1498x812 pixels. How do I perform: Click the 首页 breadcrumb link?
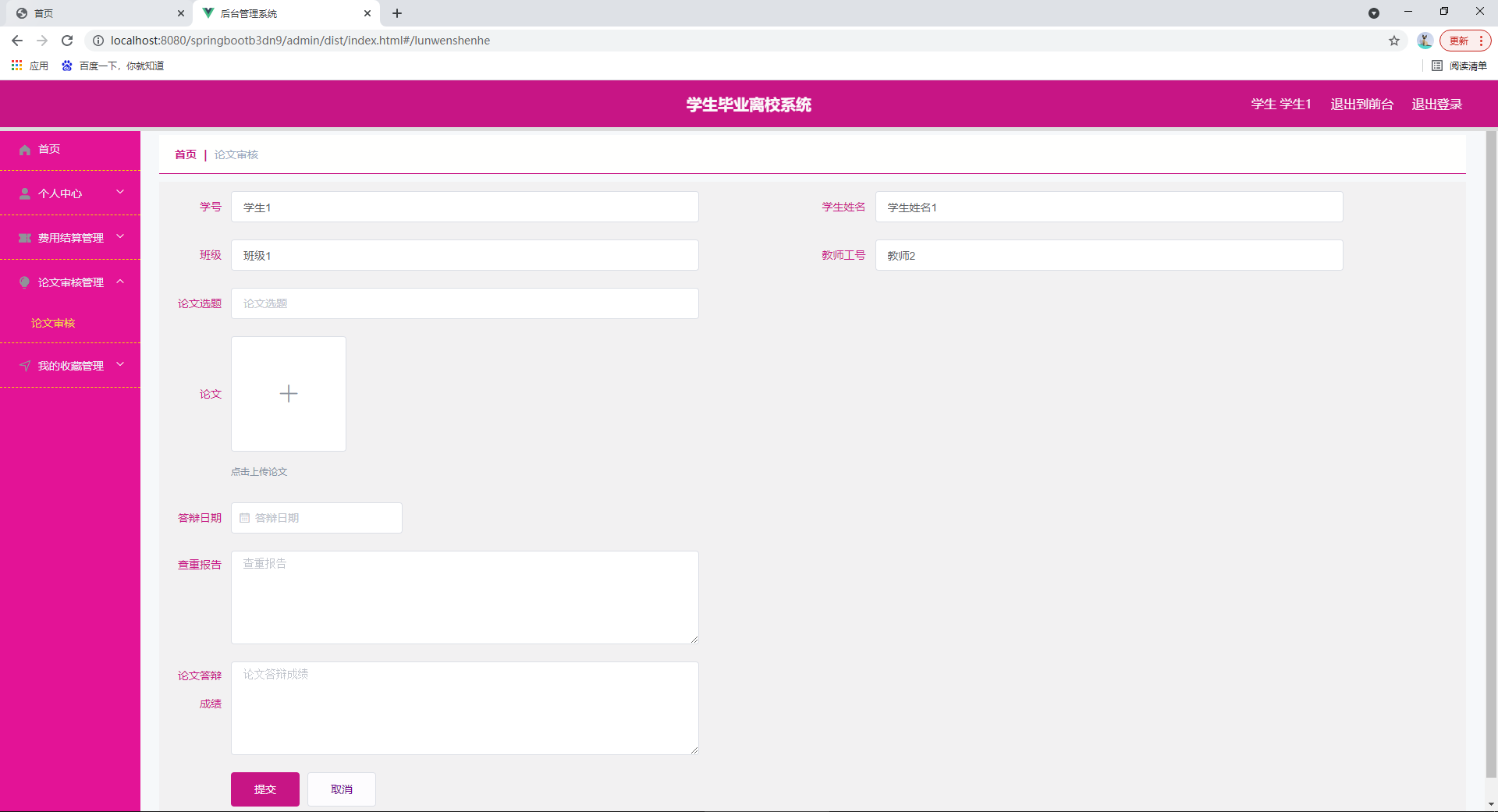(x=186, y=154)
